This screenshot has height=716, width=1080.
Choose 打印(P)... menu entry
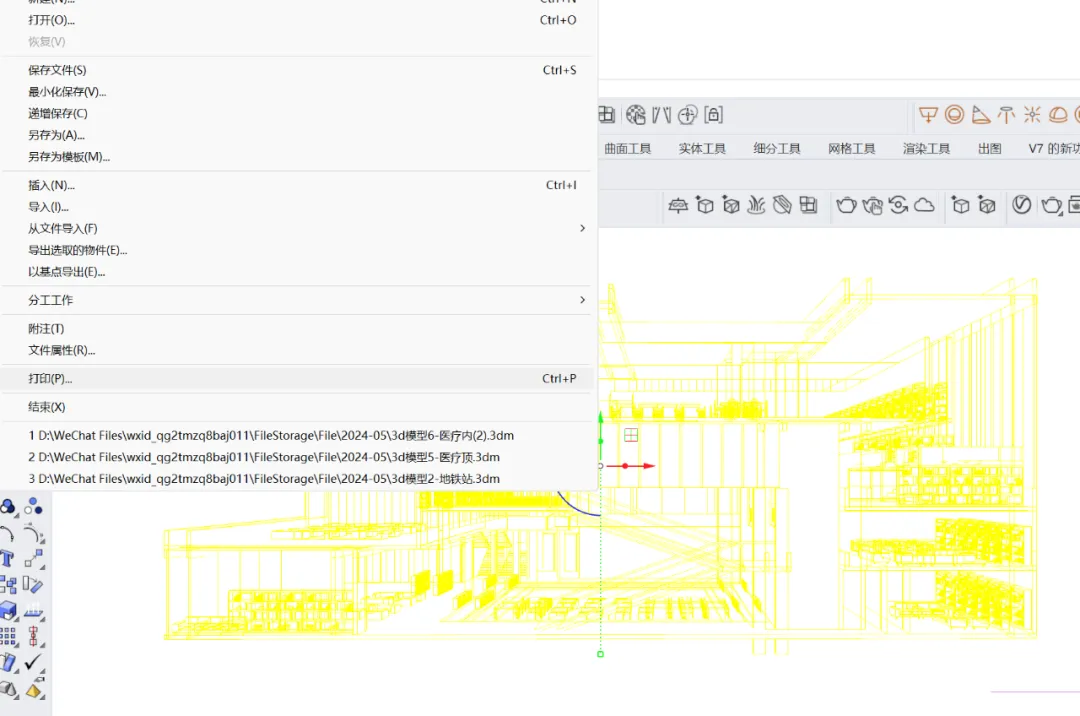coord(296,379)
